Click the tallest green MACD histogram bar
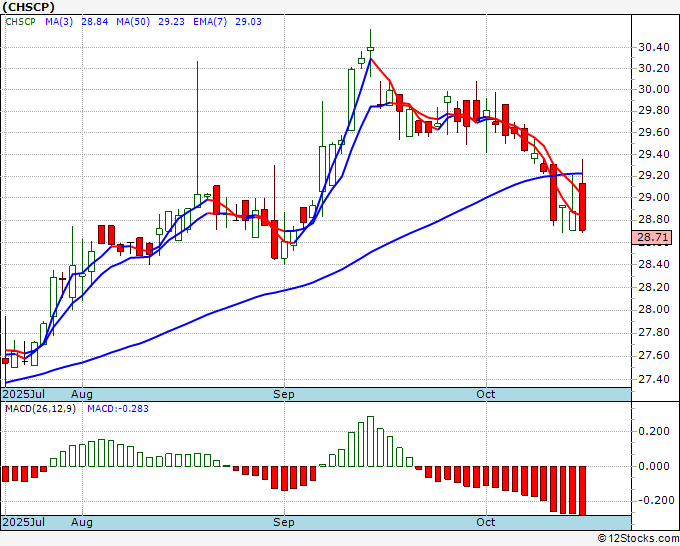 coord(370,441)
